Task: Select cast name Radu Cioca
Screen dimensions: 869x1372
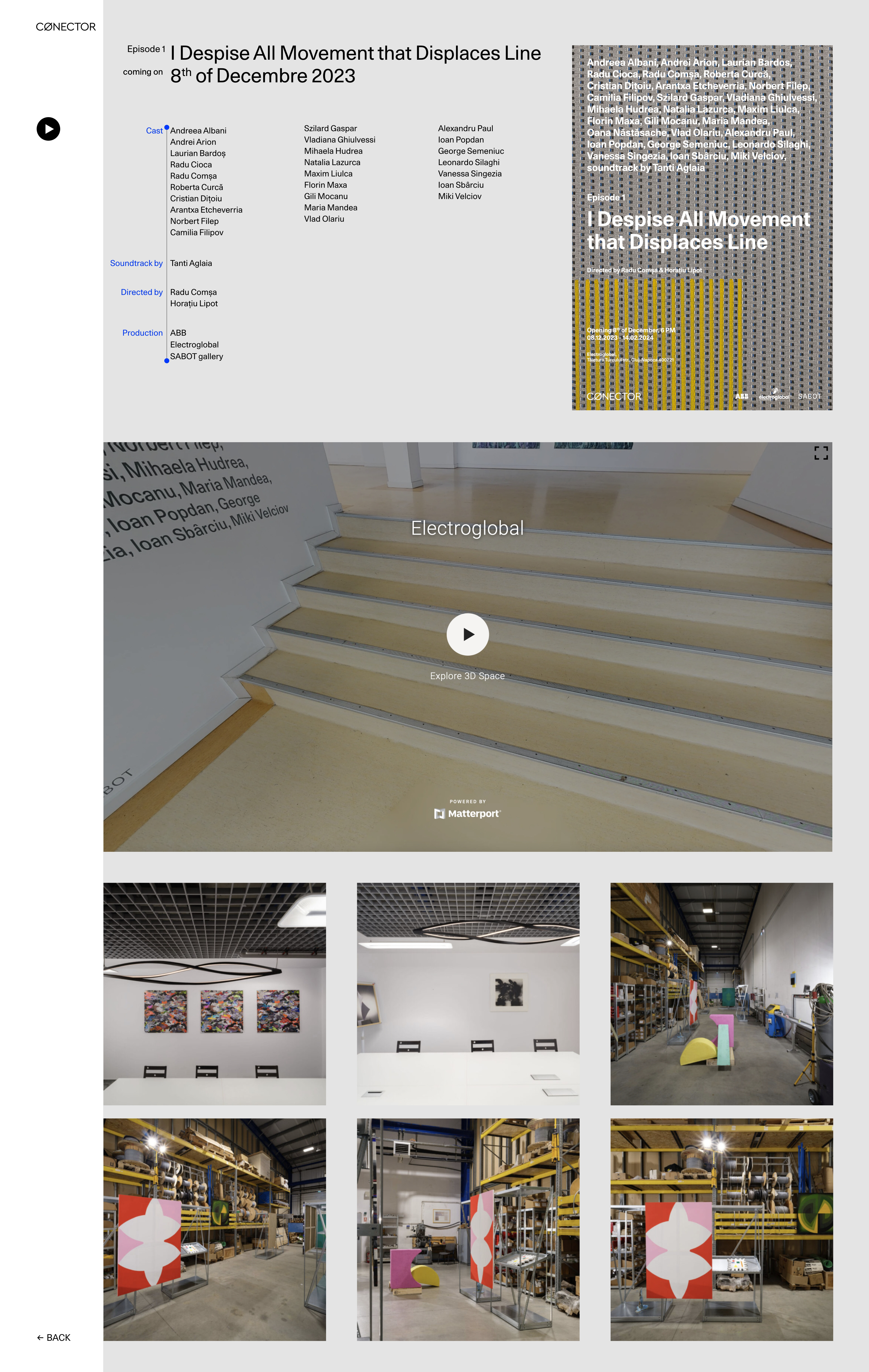Action: click(x=191, y=165)
